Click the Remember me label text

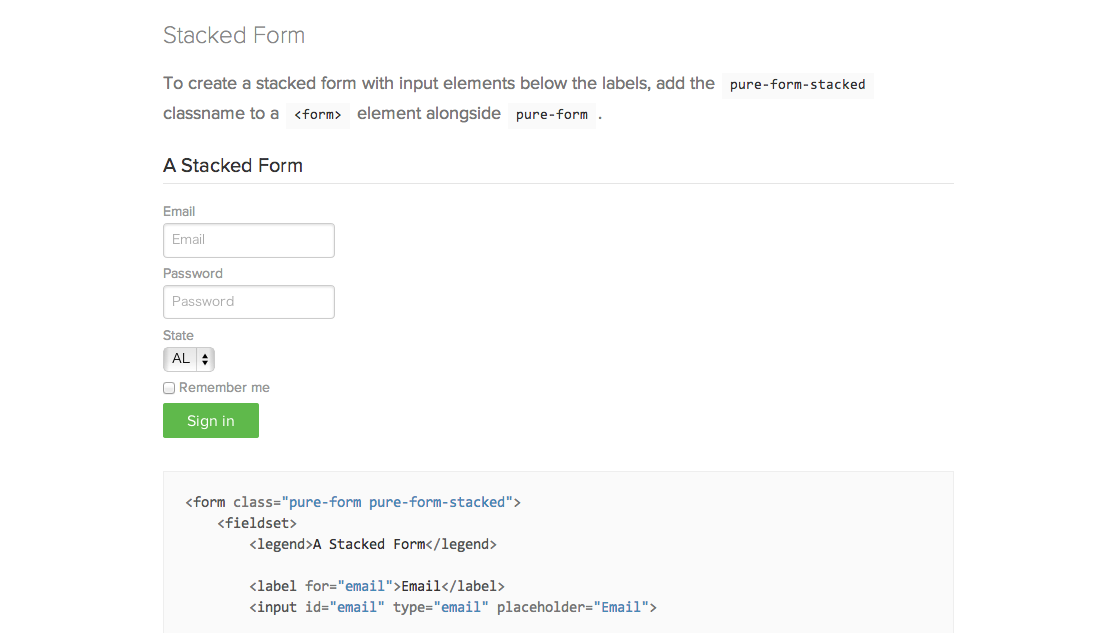224,388
